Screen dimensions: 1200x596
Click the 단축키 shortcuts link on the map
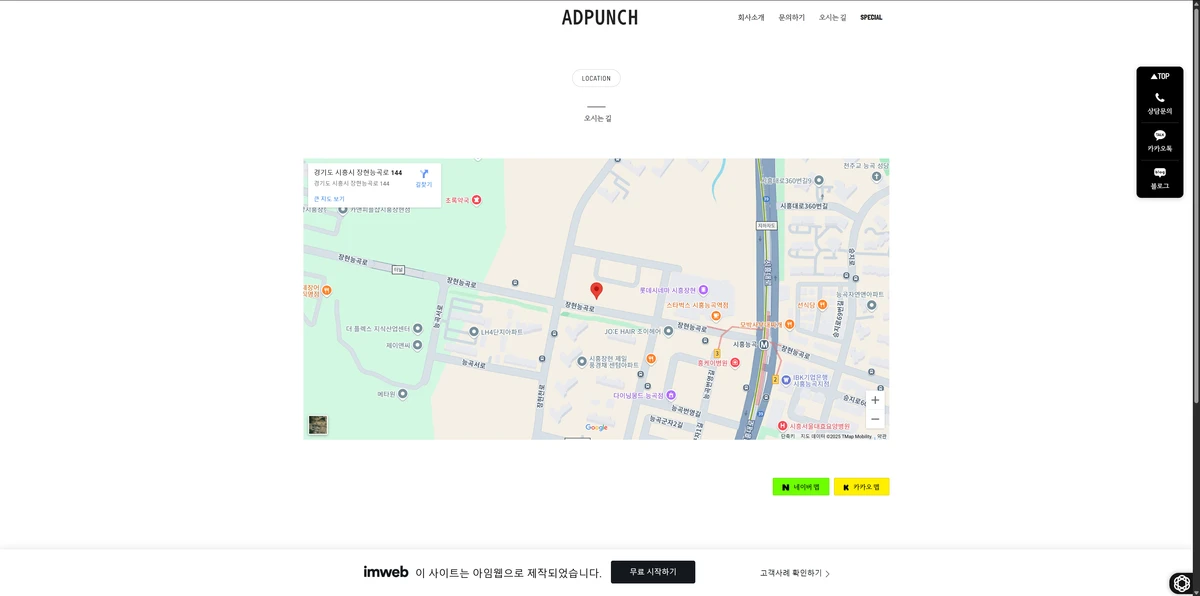pos(787,436)
